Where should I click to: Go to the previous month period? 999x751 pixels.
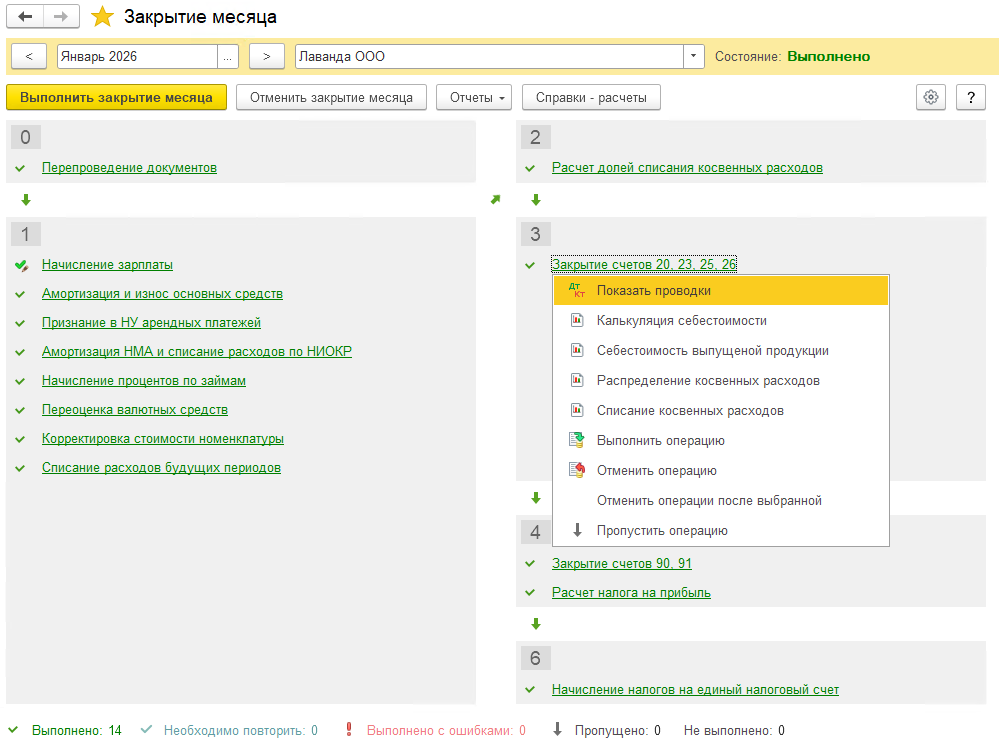tap(29, 57)
